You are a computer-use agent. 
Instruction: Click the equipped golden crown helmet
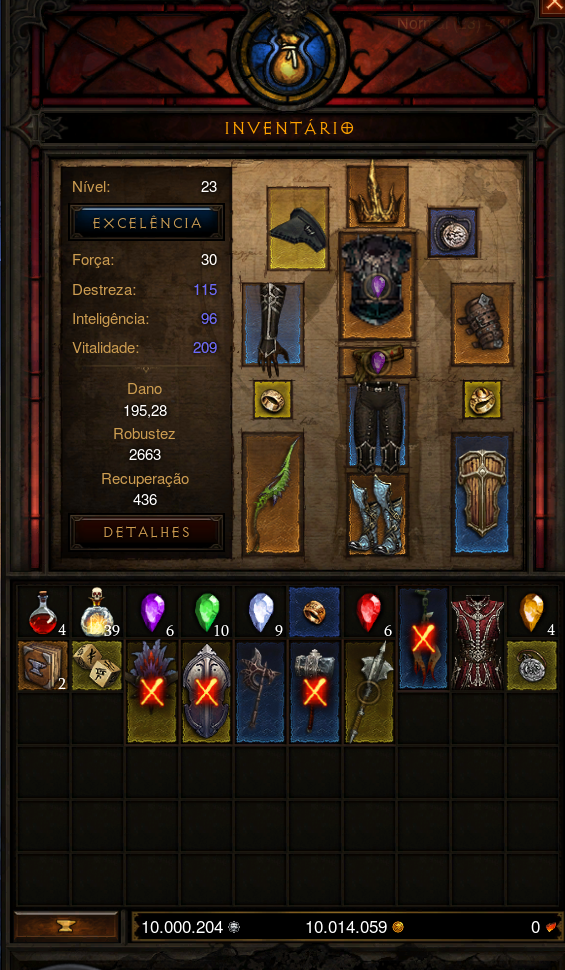pyautogui.click(x=377, y=196)
